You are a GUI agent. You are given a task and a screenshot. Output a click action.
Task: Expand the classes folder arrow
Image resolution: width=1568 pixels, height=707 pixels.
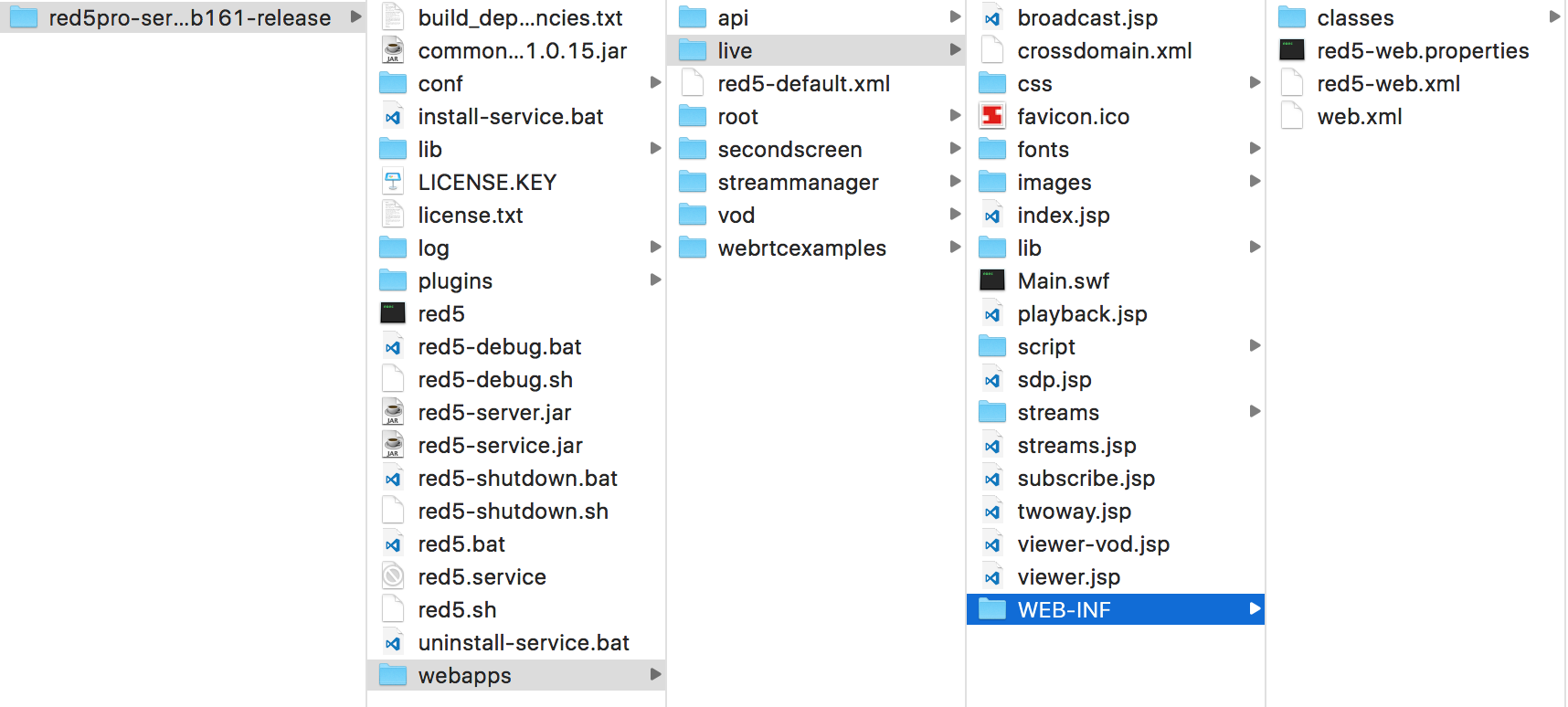pos(1554,16)
